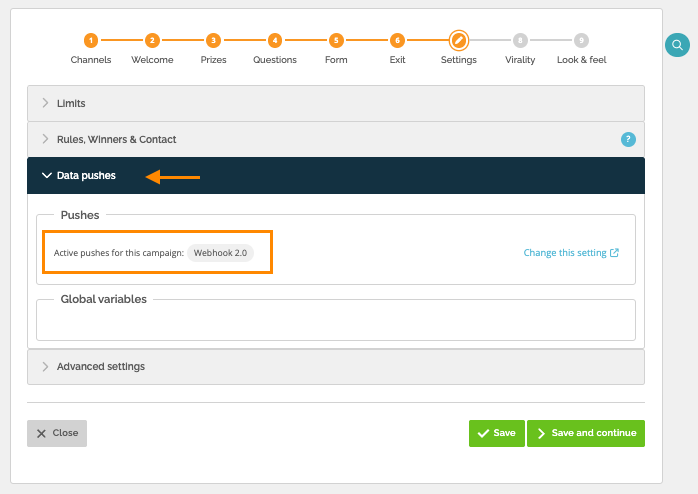This screenshot has height=494, width=698.
Task: Go to step 4 Questions circle
Action: [x=275, y=40]
